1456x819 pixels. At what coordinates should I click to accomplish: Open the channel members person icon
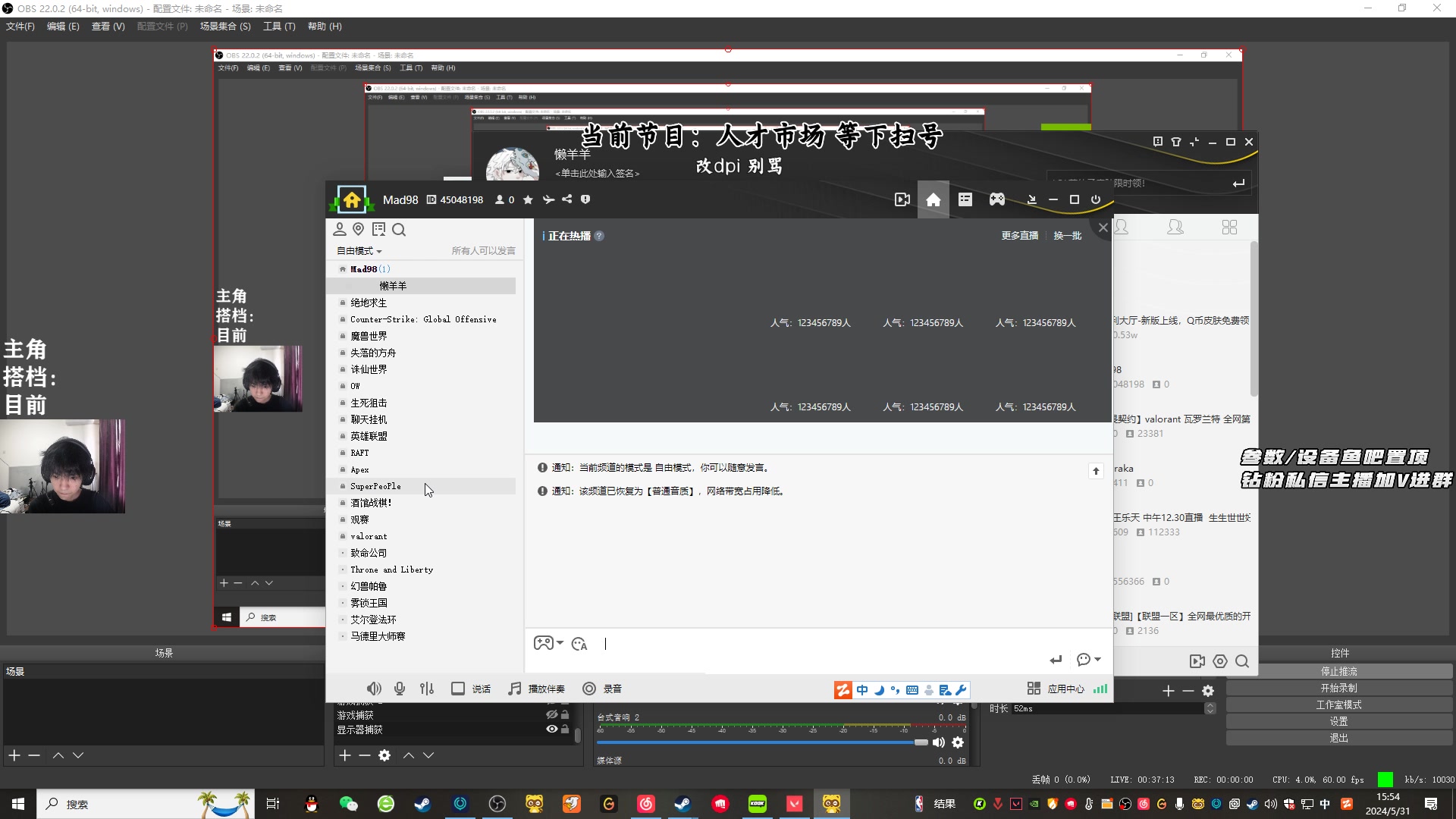pyautogui.click(x=340, y=229)
